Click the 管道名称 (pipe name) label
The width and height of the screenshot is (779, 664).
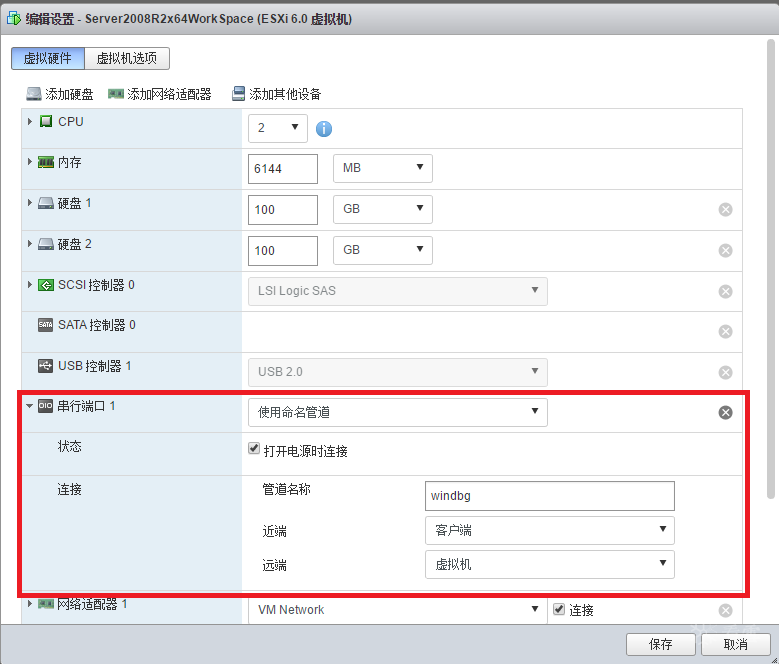point(287,490)
